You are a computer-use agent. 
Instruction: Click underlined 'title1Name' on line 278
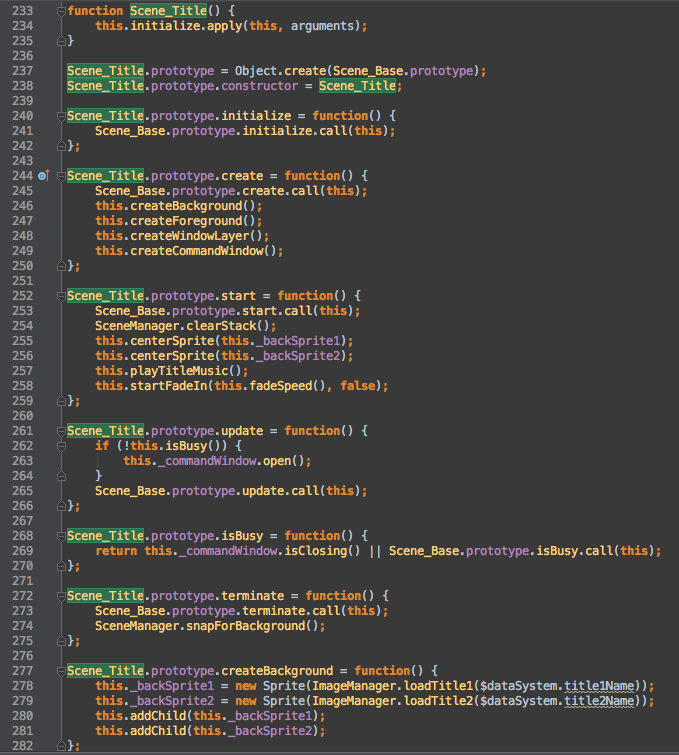point(599,686)
